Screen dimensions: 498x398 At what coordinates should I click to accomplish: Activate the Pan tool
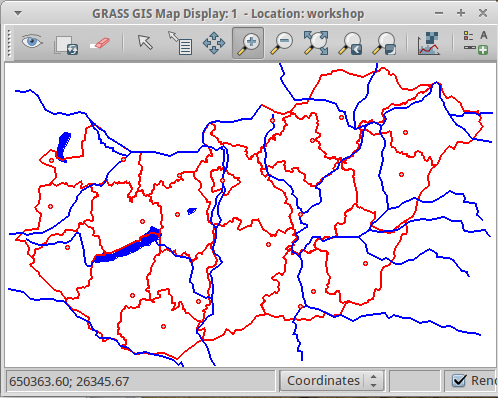(214, 43)
